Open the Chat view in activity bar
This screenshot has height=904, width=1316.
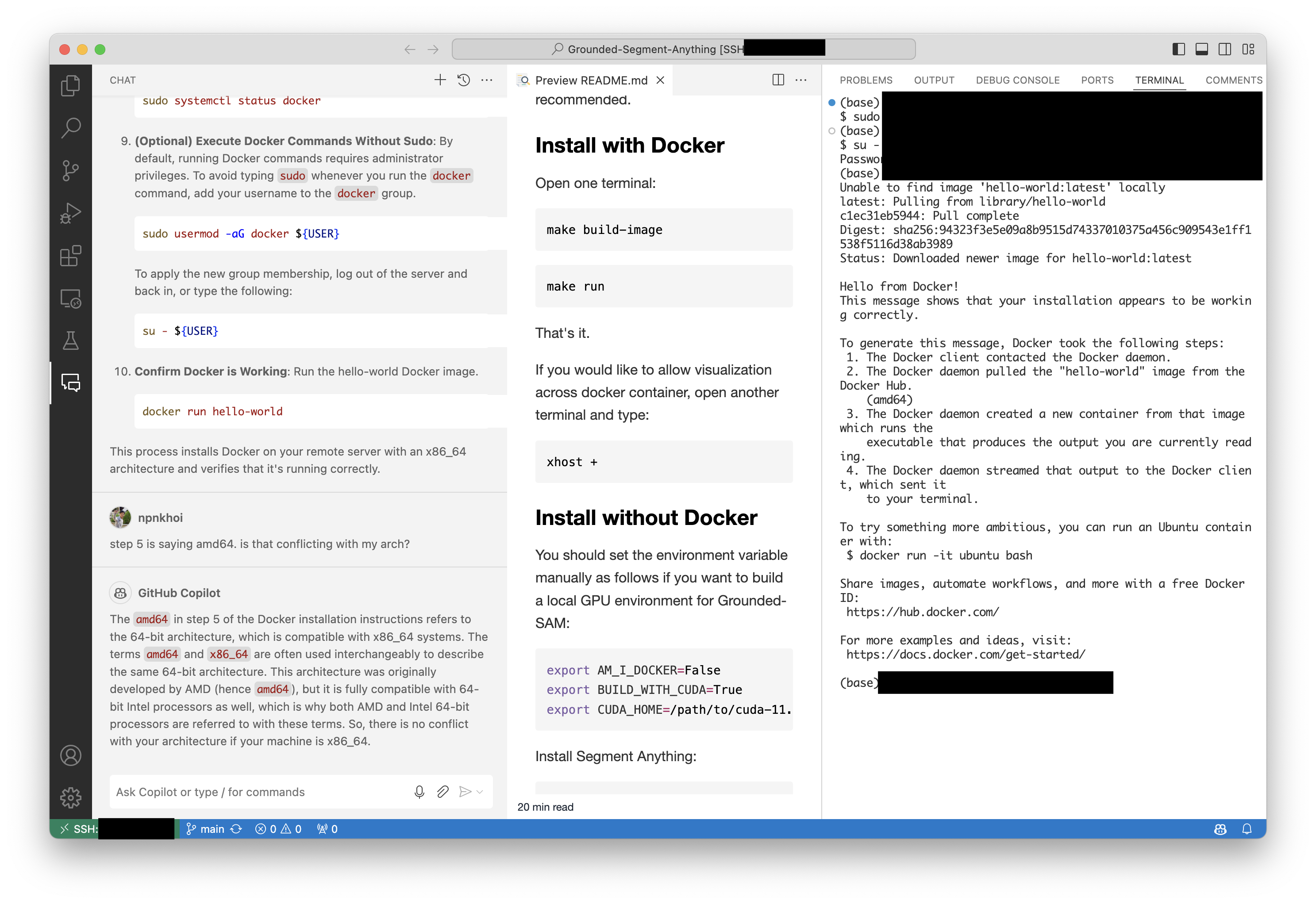point(70,383)
